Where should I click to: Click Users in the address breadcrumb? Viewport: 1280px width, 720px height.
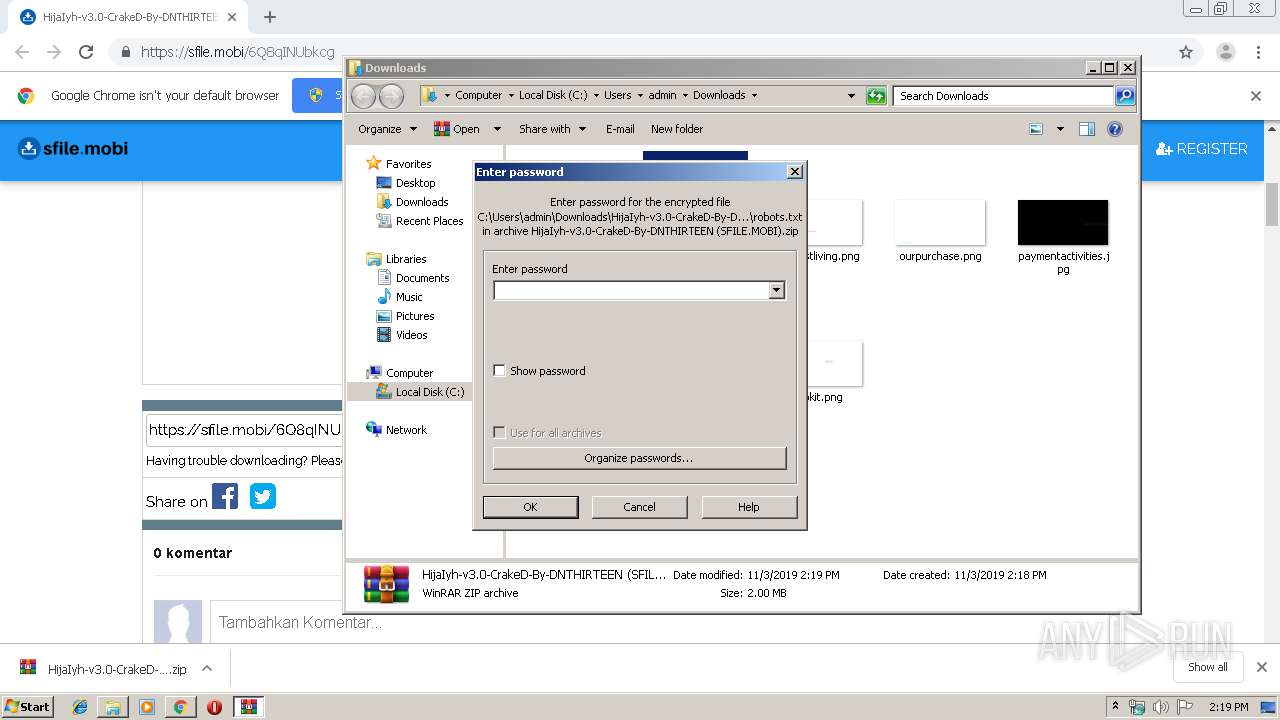[x=617, y=96]
